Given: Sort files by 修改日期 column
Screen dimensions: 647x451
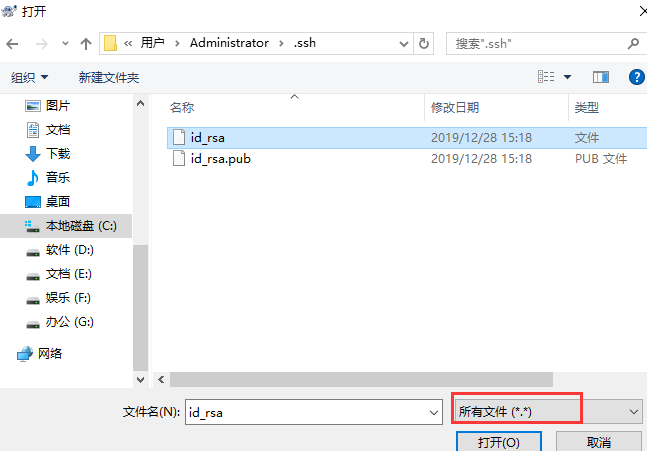Looking at the screenshot, I should (455, 108).
